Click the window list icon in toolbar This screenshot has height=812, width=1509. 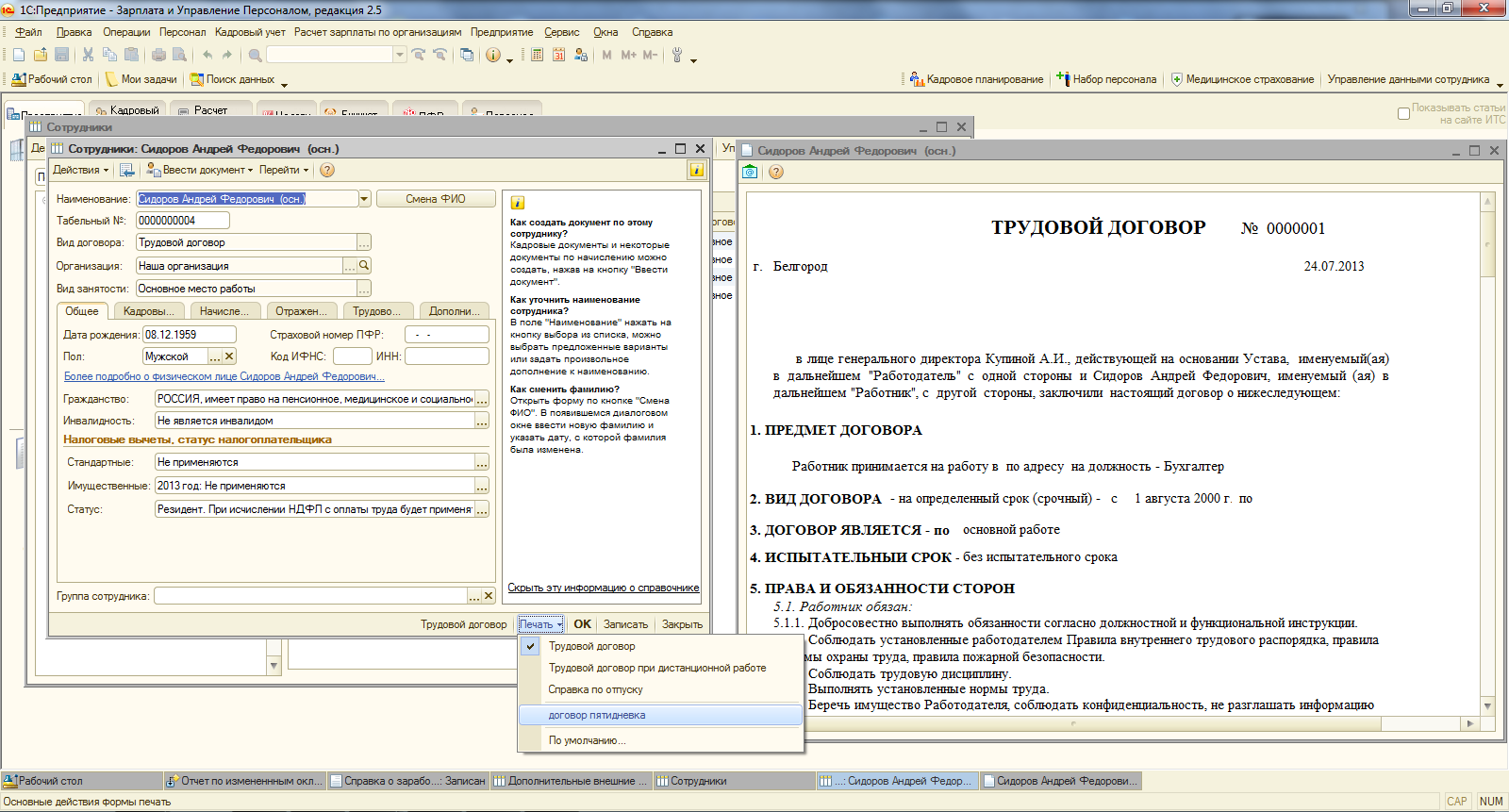click(x=467, y=55)
